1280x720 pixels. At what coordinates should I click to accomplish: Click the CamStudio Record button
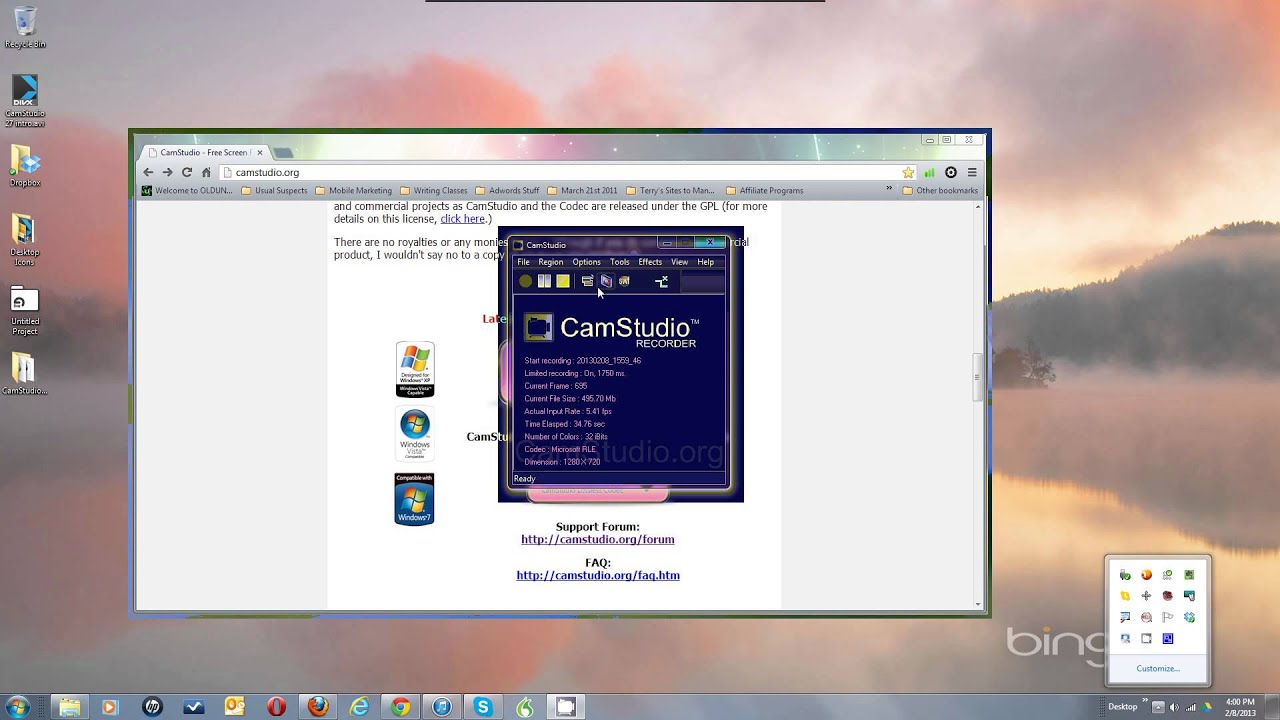point(525,282)
